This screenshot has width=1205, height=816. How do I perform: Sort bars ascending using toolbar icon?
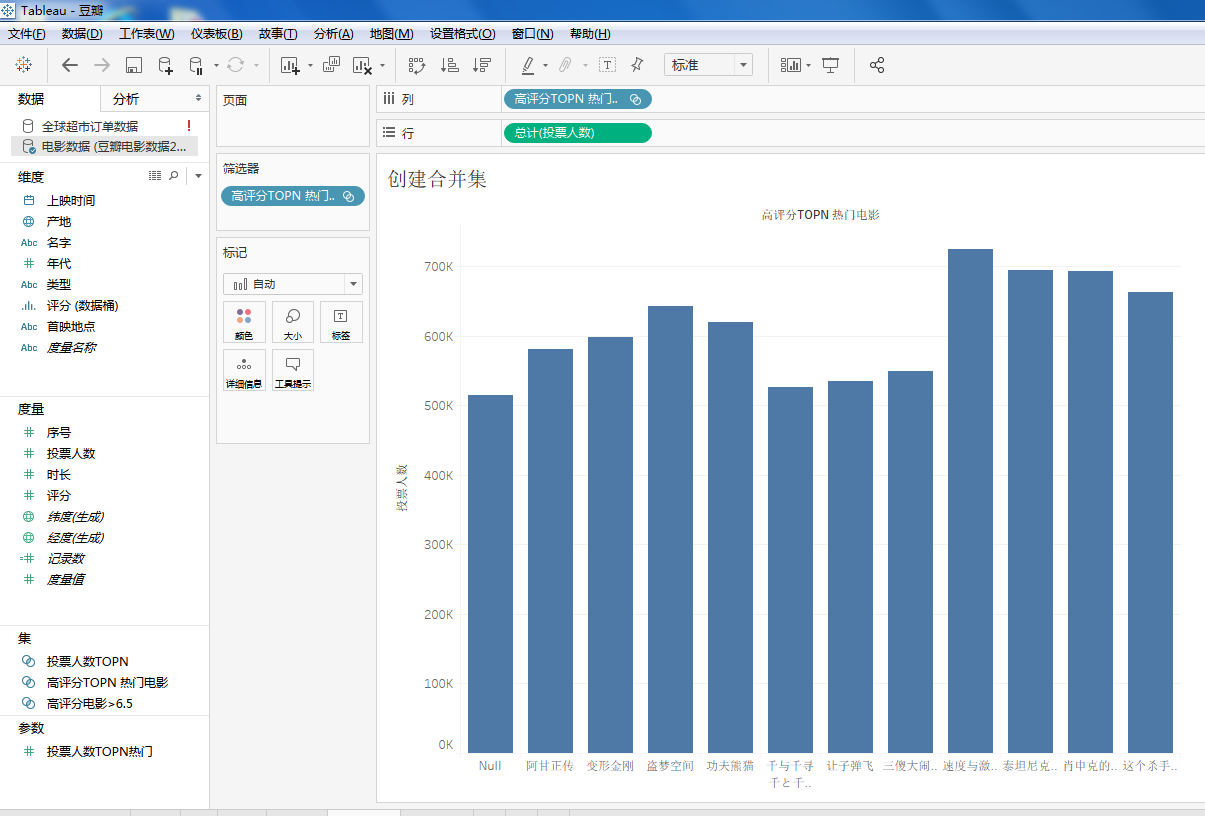450,65
